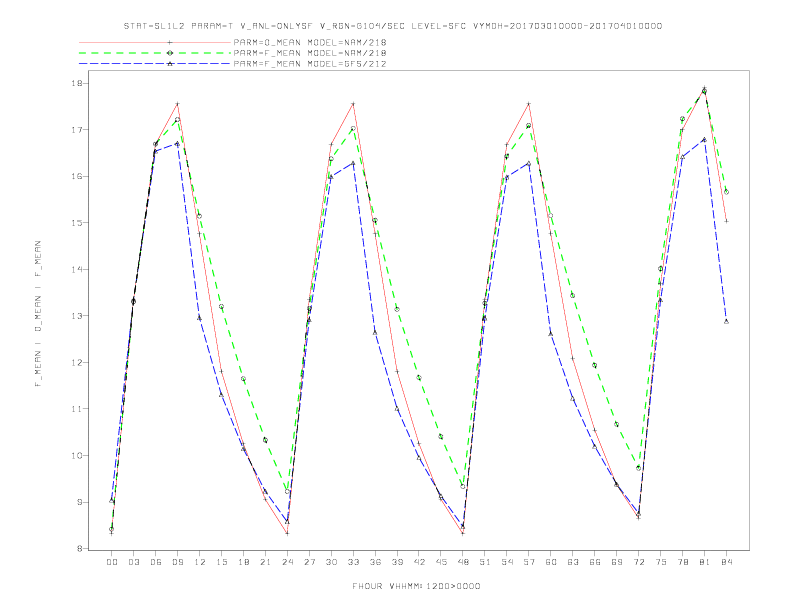Click x-axis tick label 48
Screen dimensions: 792x612
(x=463, y=562)
